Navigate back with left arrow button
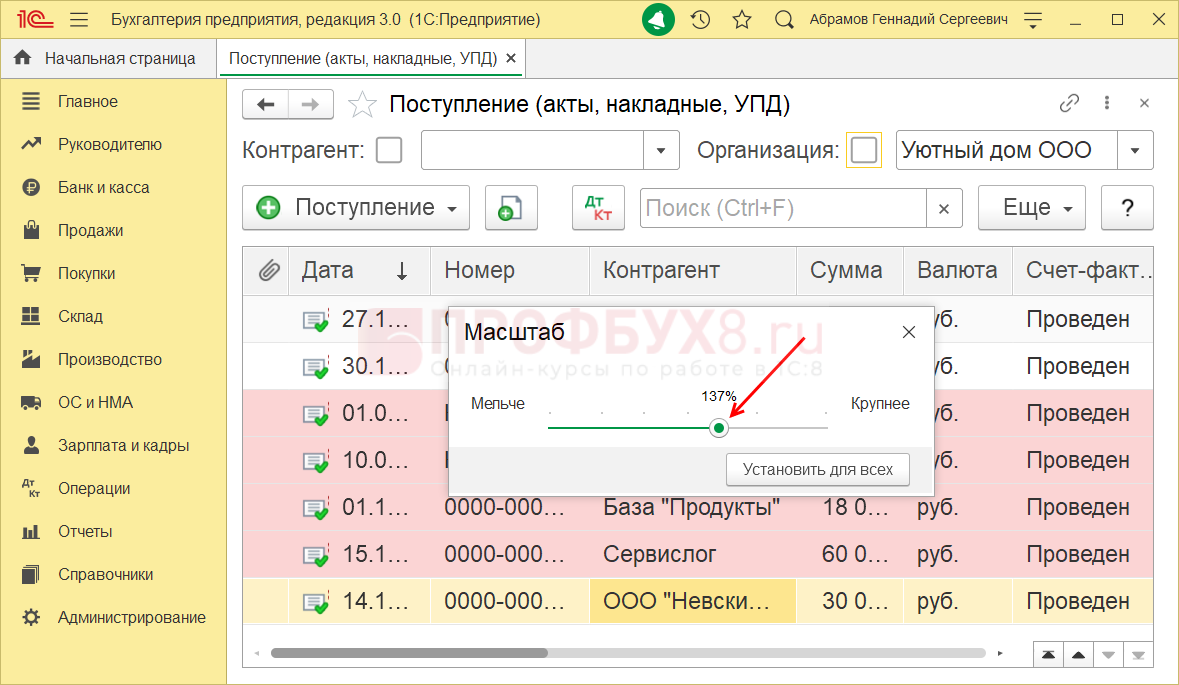This screenshot has height=685, width=1179. click(x=265, y=105)
